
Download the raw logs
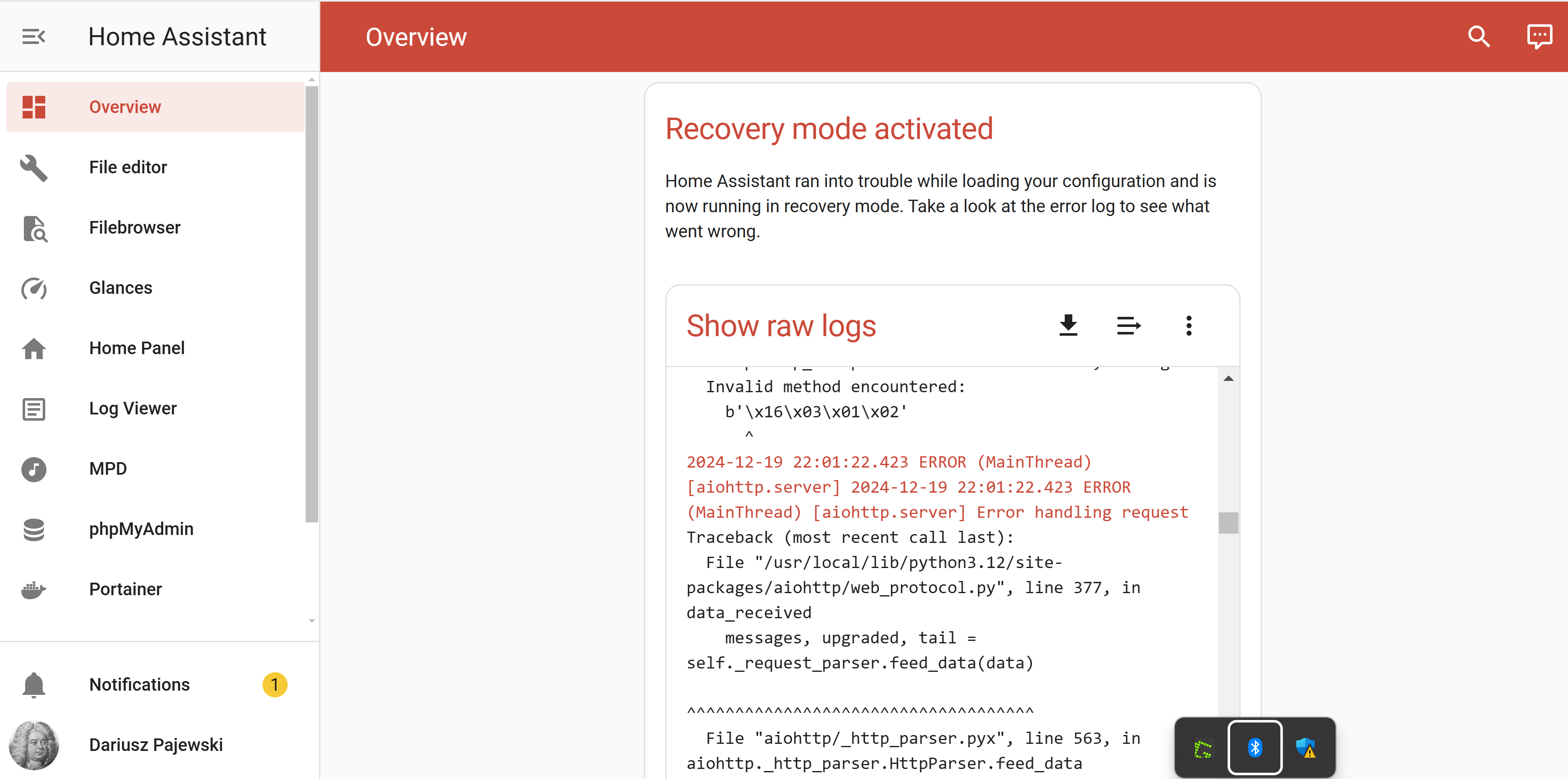coord(1068,326)
